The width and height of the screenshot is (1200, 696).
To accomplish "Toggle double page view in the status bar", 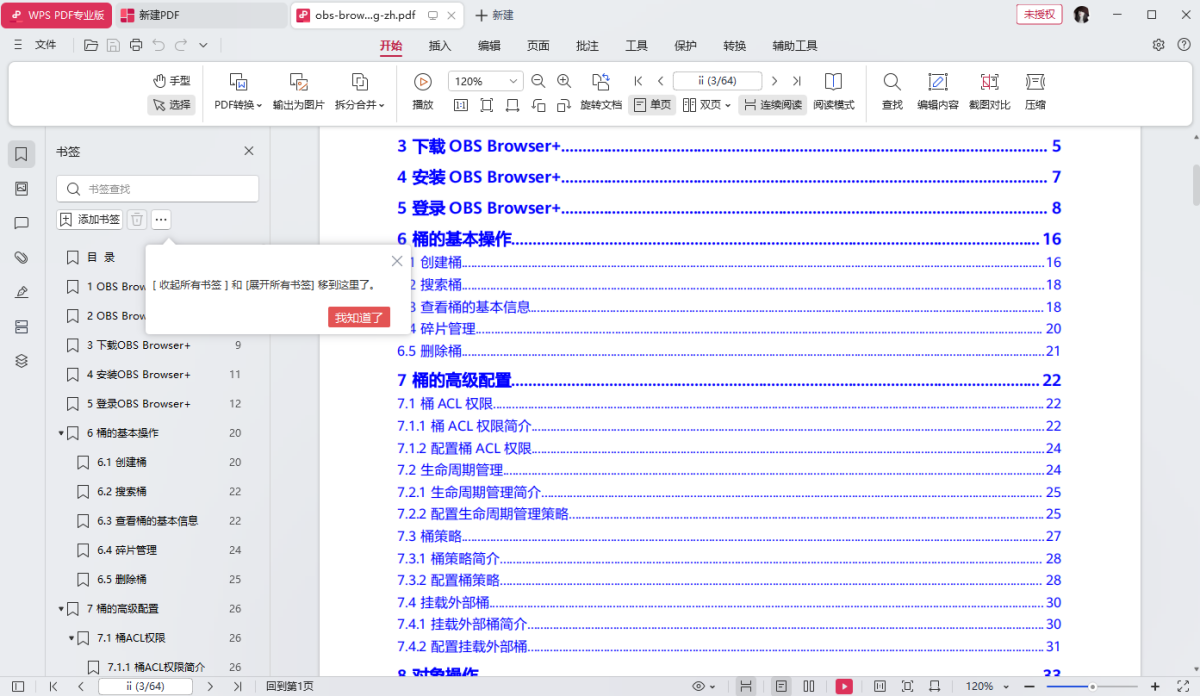I will coord(808,686).
